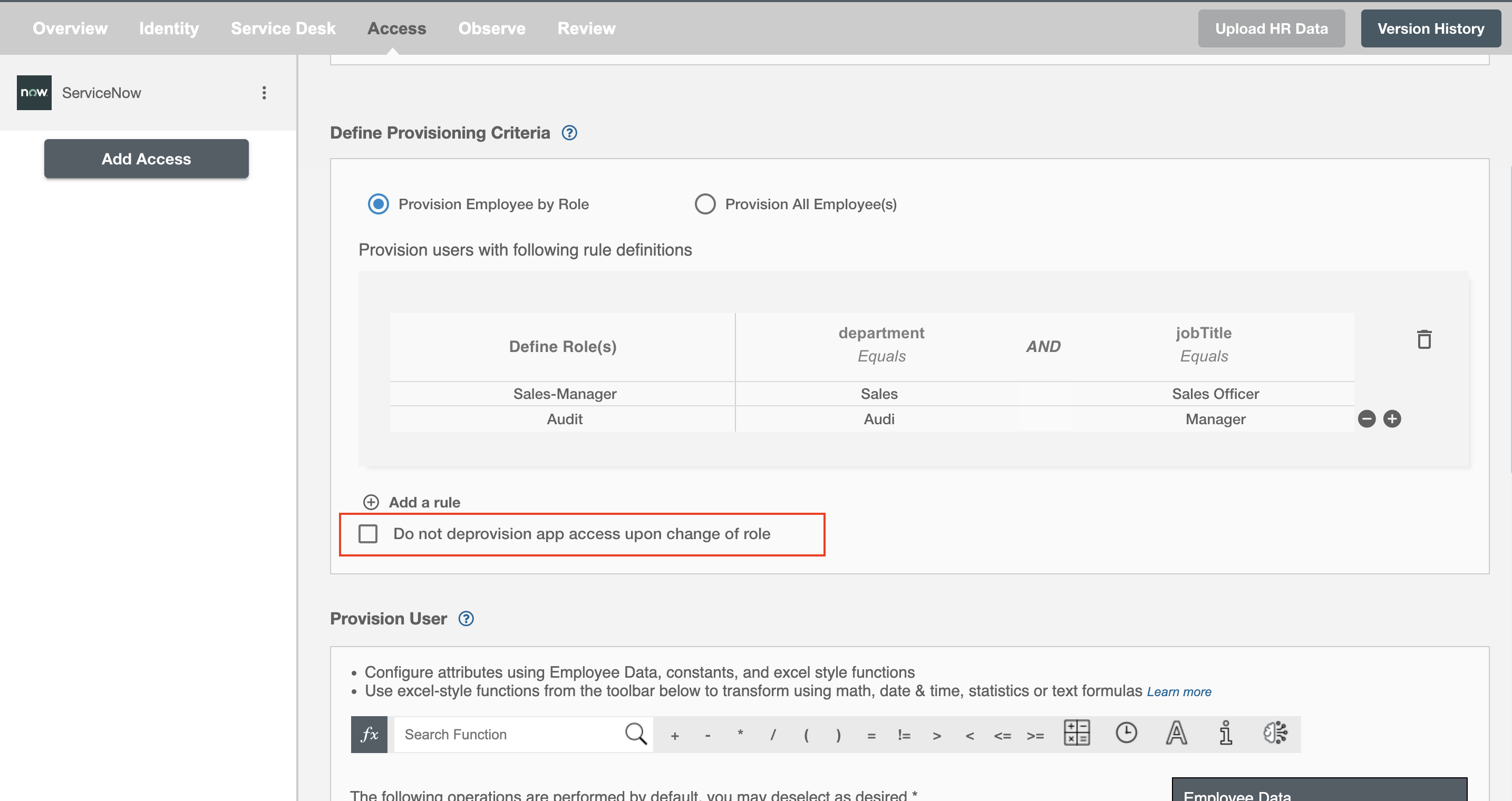The image size is (1512, 801).
Task: Insert the greater-than-or-equal operator
Action: pyautogui.click(x=1035, y=735)
